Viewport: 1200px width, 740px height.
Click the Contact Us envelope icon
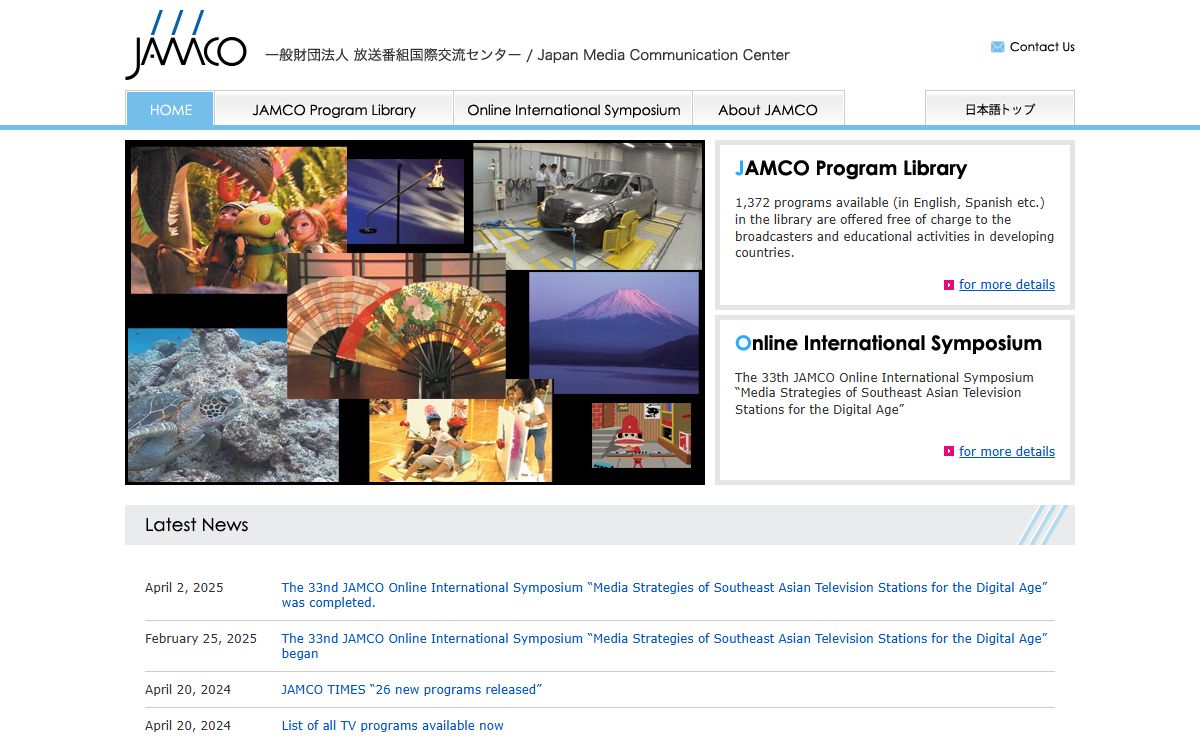(x=997, y=47)
